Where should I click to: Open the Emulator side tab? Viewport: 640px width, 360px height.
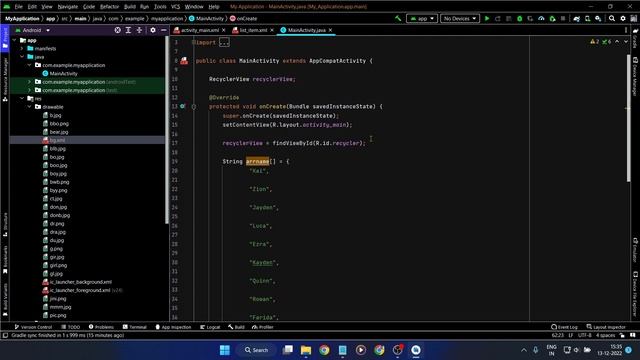coord(635,250)
